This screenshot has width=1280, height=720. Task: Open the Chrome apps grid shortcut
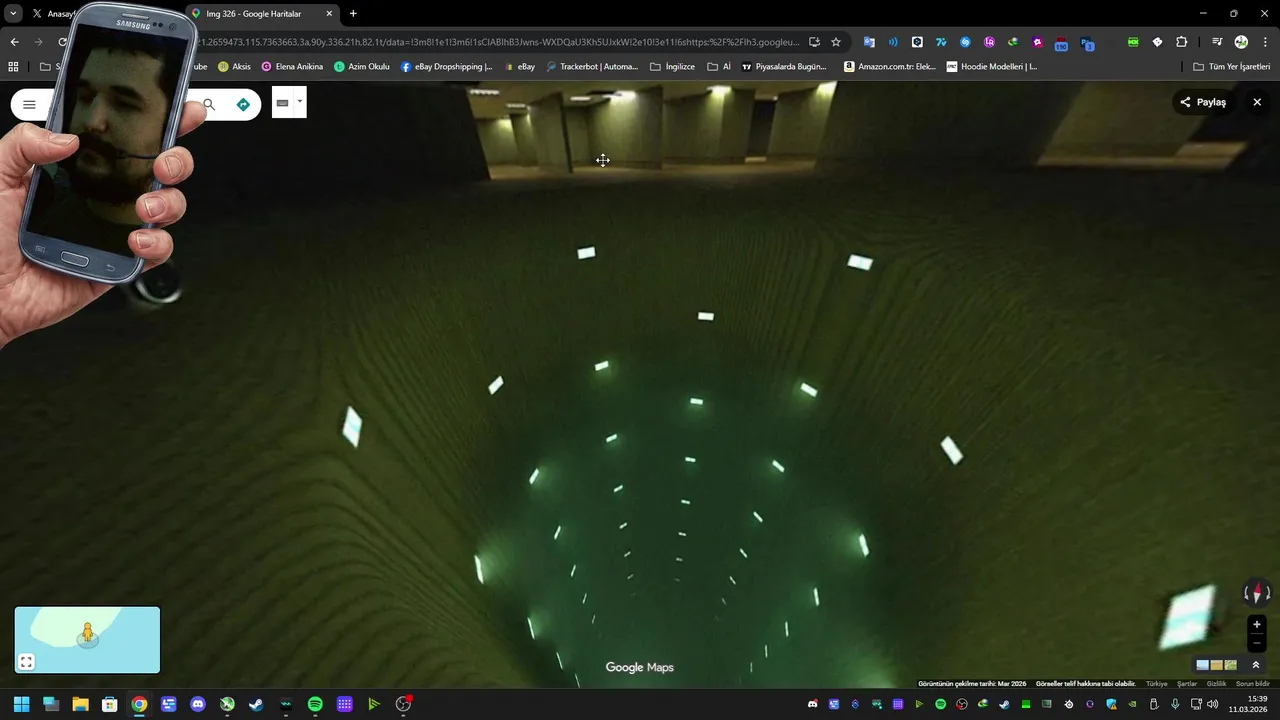(13, 67)
